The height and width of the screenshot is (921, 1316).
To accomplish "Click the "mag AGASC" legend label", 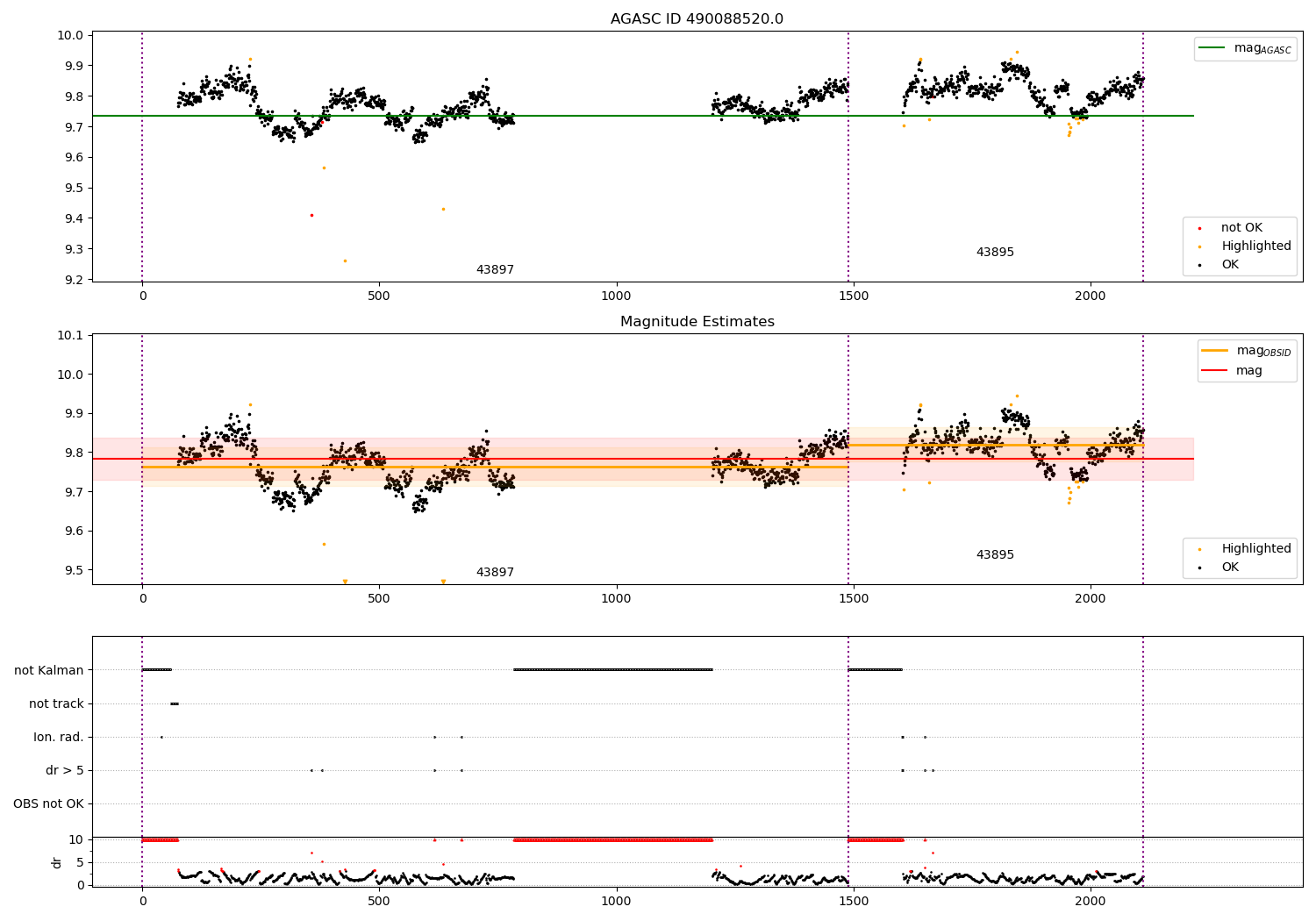I will (x=1262, y=49).
